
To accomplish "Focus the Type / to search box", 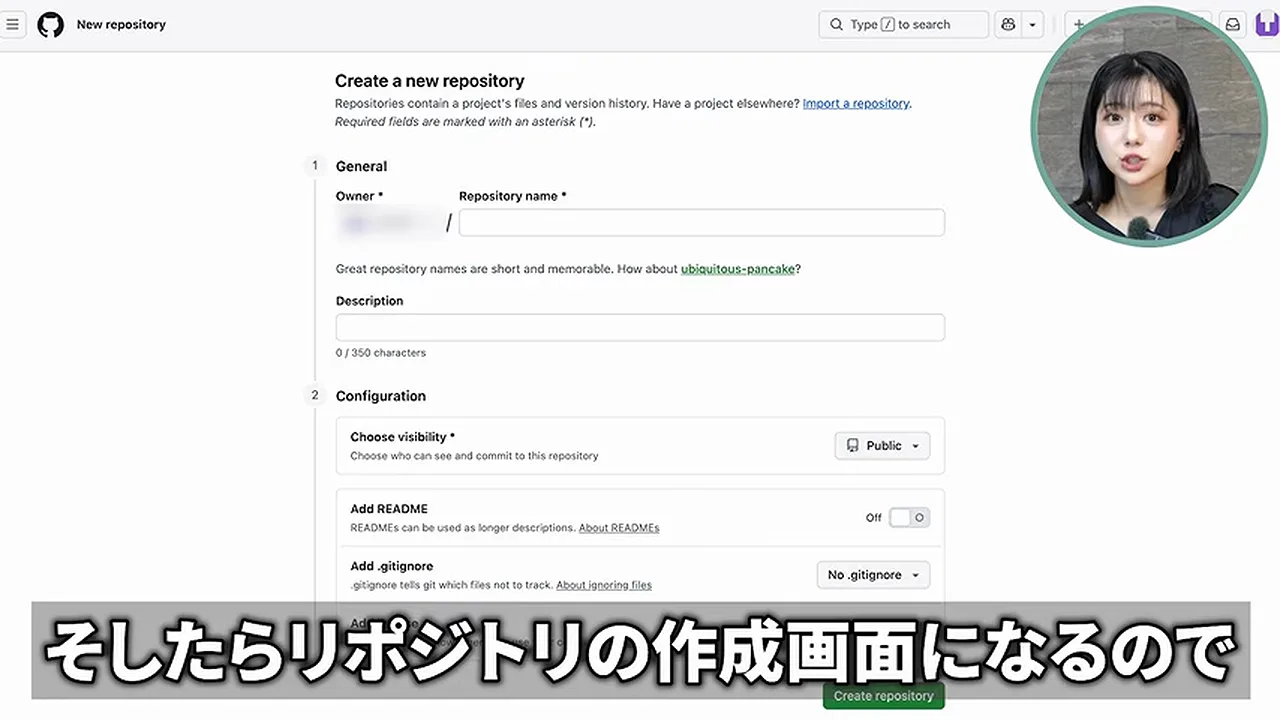I will click(904, 24).
